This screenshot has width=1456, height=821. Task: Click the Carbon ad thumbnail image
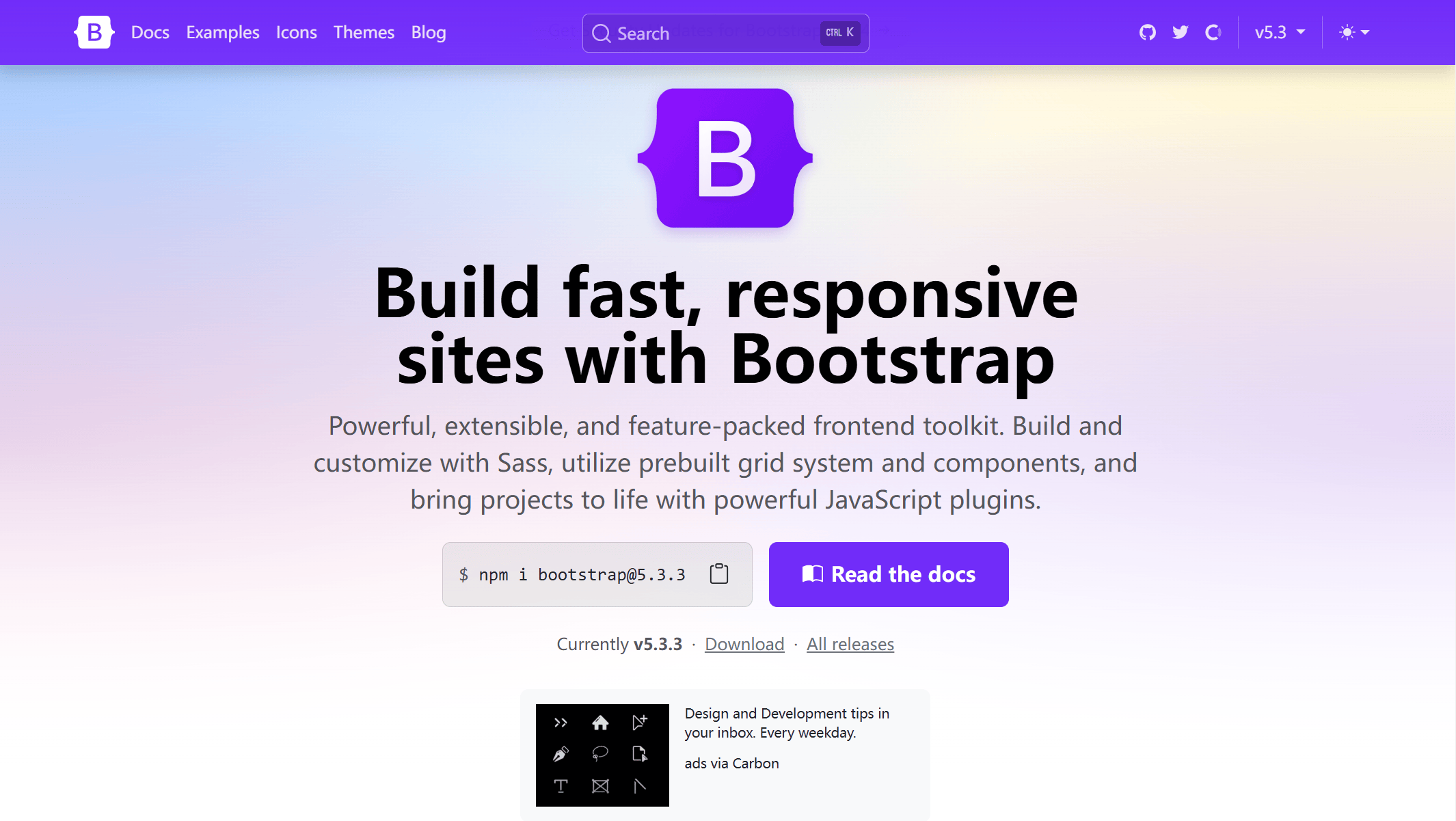pos(602,755)
